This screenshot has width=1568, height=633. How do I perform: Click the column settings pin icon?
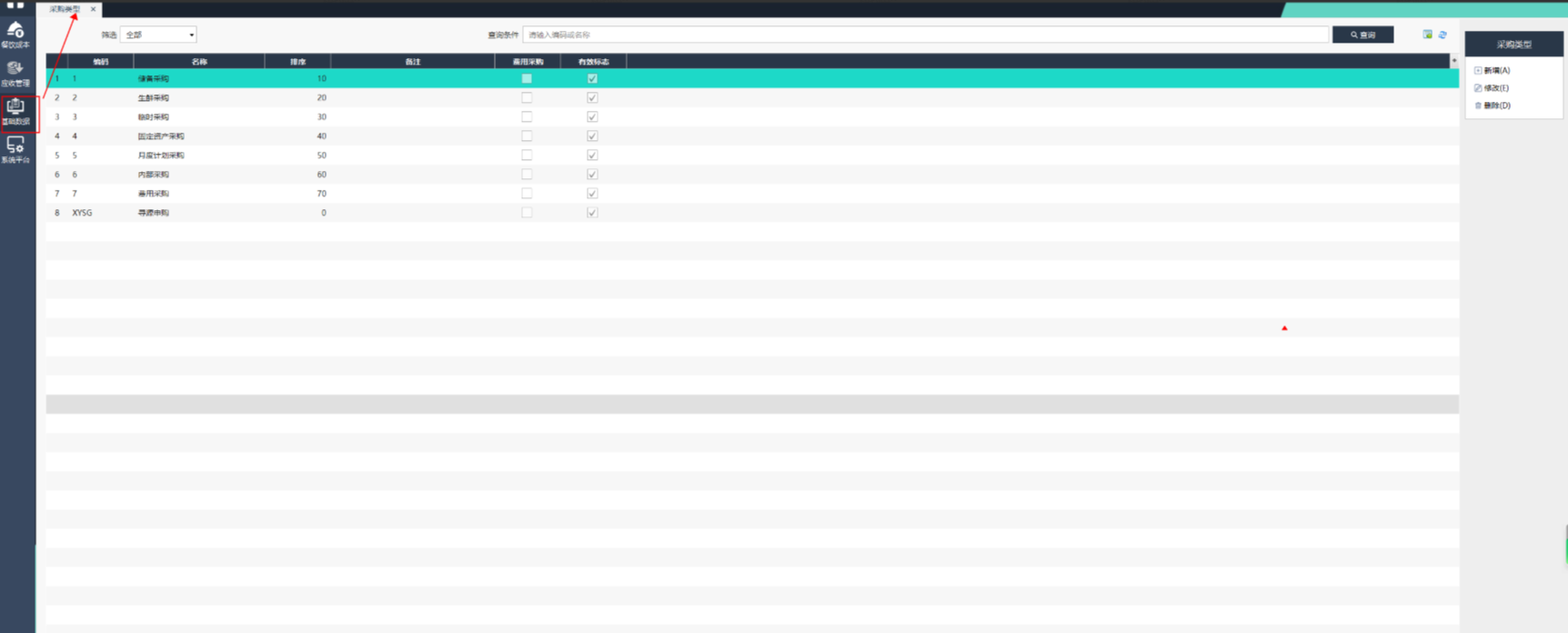[1453, 61]
